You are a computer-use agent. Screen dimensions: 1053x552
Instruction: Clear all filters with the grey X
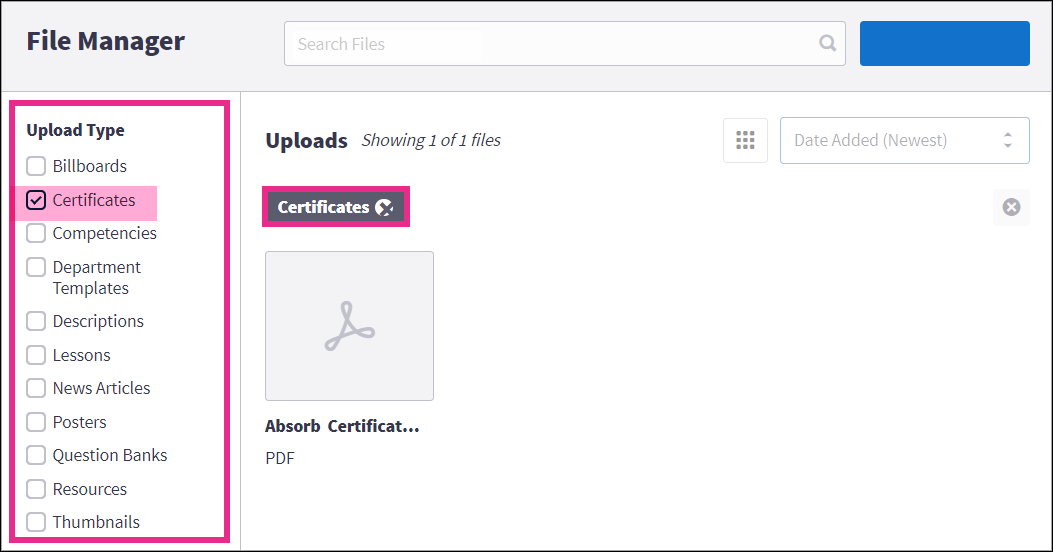click(1011, 207)
